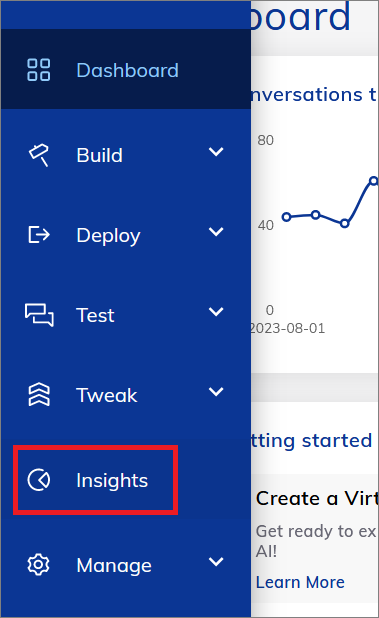Viewport: 379px width, 618px height.
Task: Click the Build paint roller icon
Action: tap(39, 155)
